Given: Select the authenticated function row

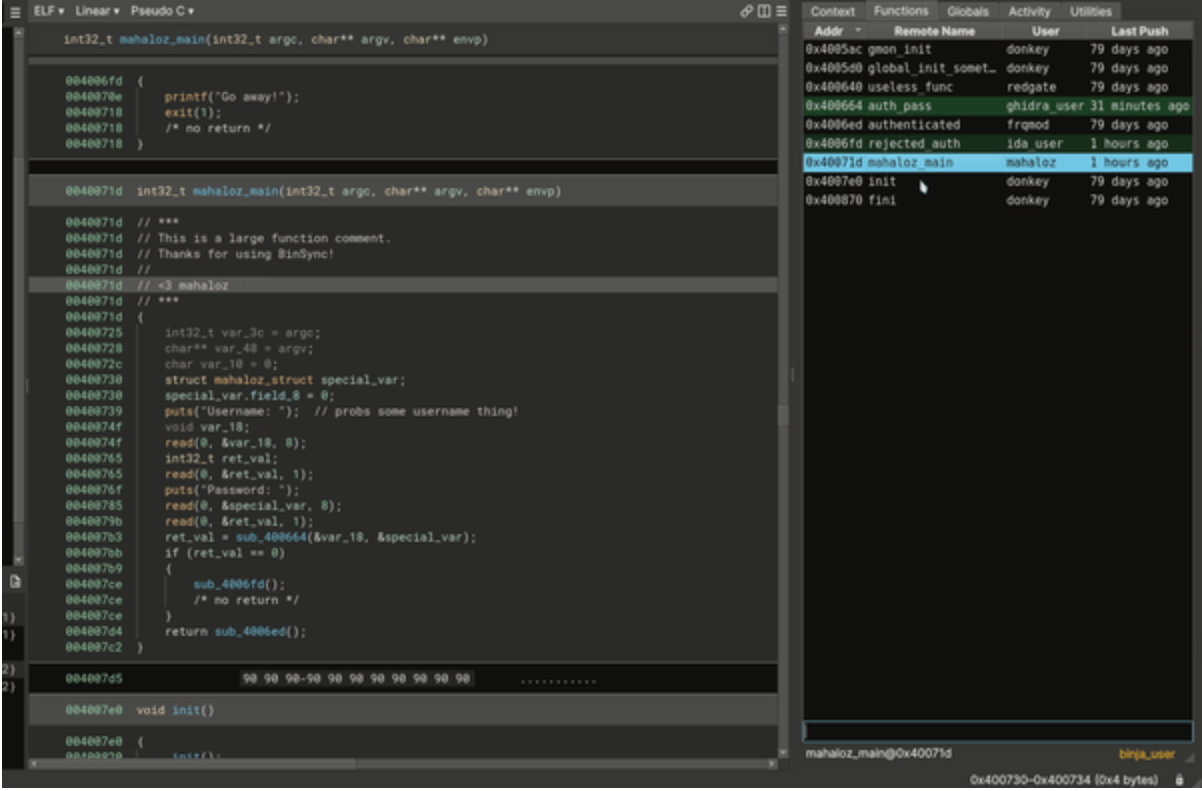Looking at the screenshot, I should [998, 125].
